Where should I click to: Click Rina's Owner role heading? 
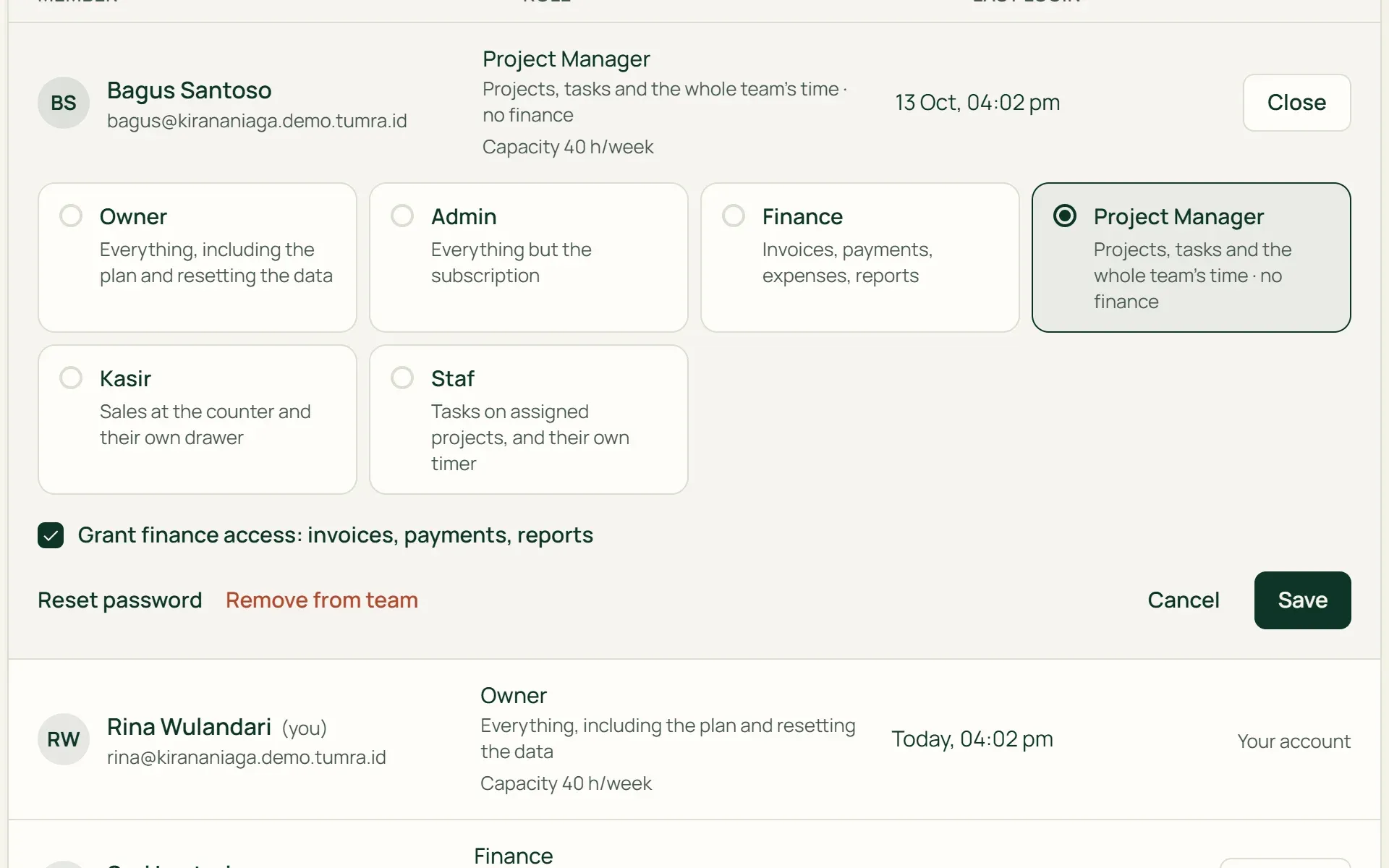514,696
